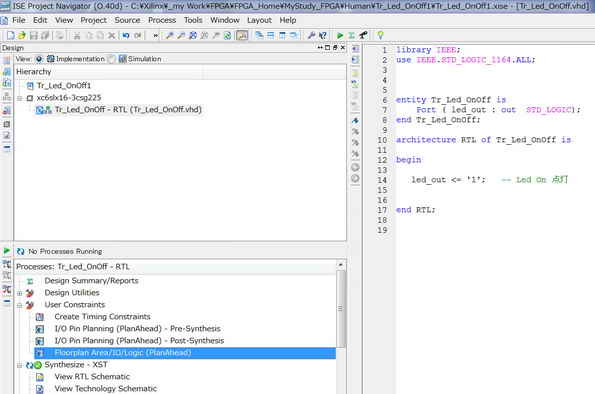Click the Undo arrow icon
Screen dimensions: 595x394
point(126,36)
